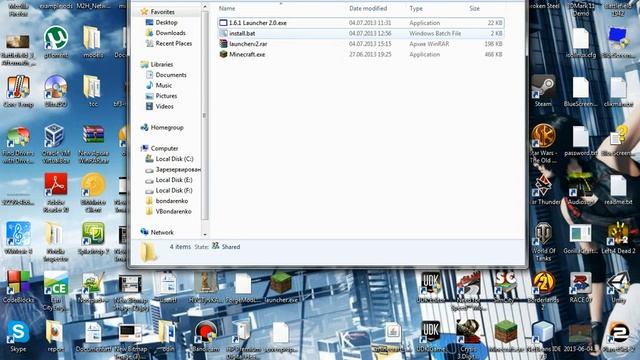Open War Thunder desktop shortcut
640x360 pixels.
click(x=543, y=188)
